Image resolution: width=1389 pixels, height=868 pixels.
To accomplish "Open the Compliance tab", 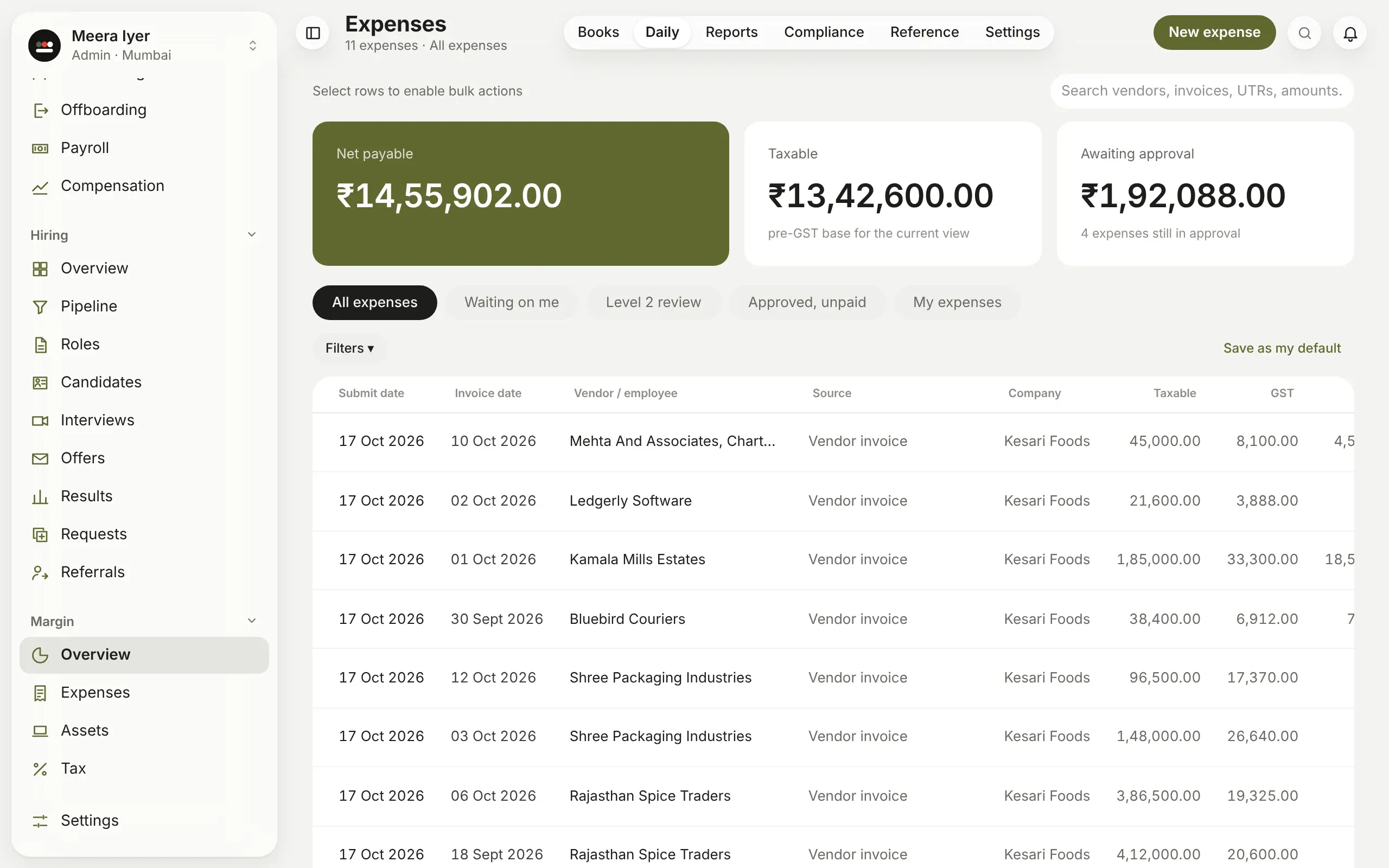I will tap(824, 32).
